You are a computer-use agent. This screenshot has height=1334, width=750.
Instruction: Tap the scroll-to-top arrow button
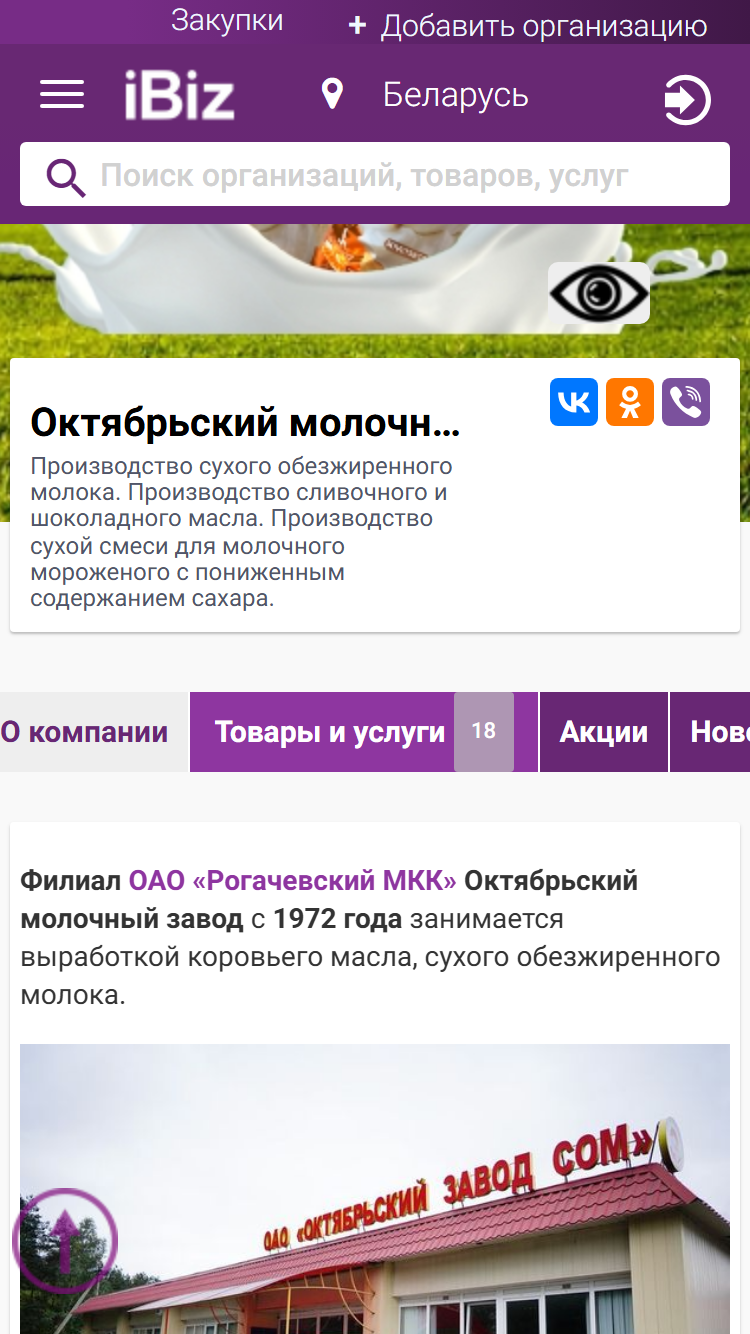click(x=65, y=1241)
